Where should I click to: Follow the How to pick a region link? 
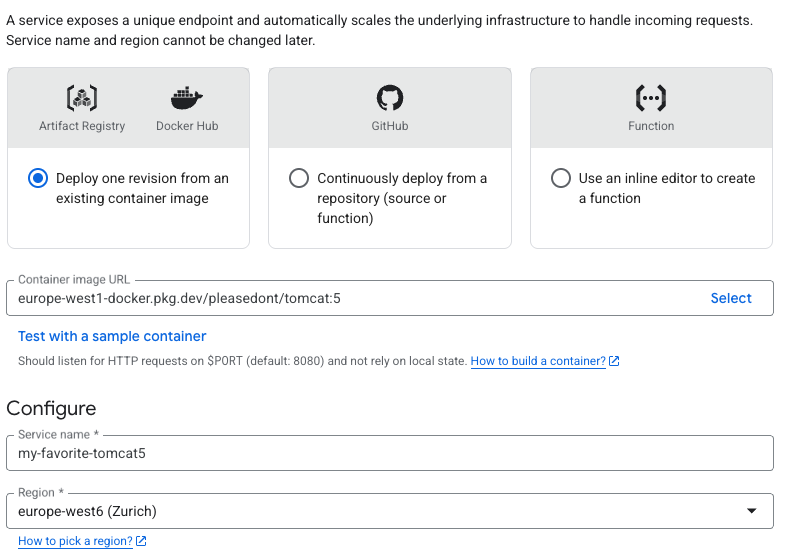pos(75,541)
